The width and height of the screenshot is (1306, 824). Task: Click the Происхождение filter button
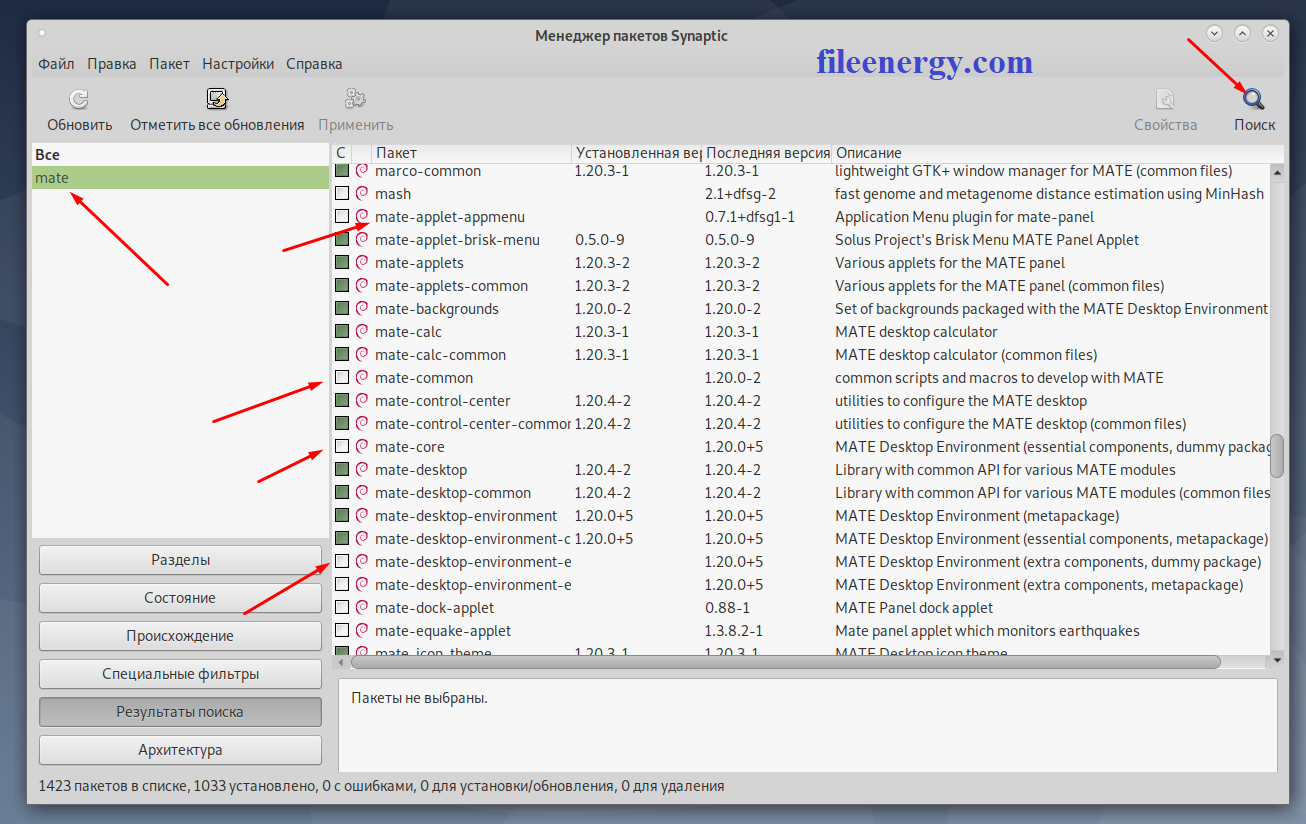(180, 636)
